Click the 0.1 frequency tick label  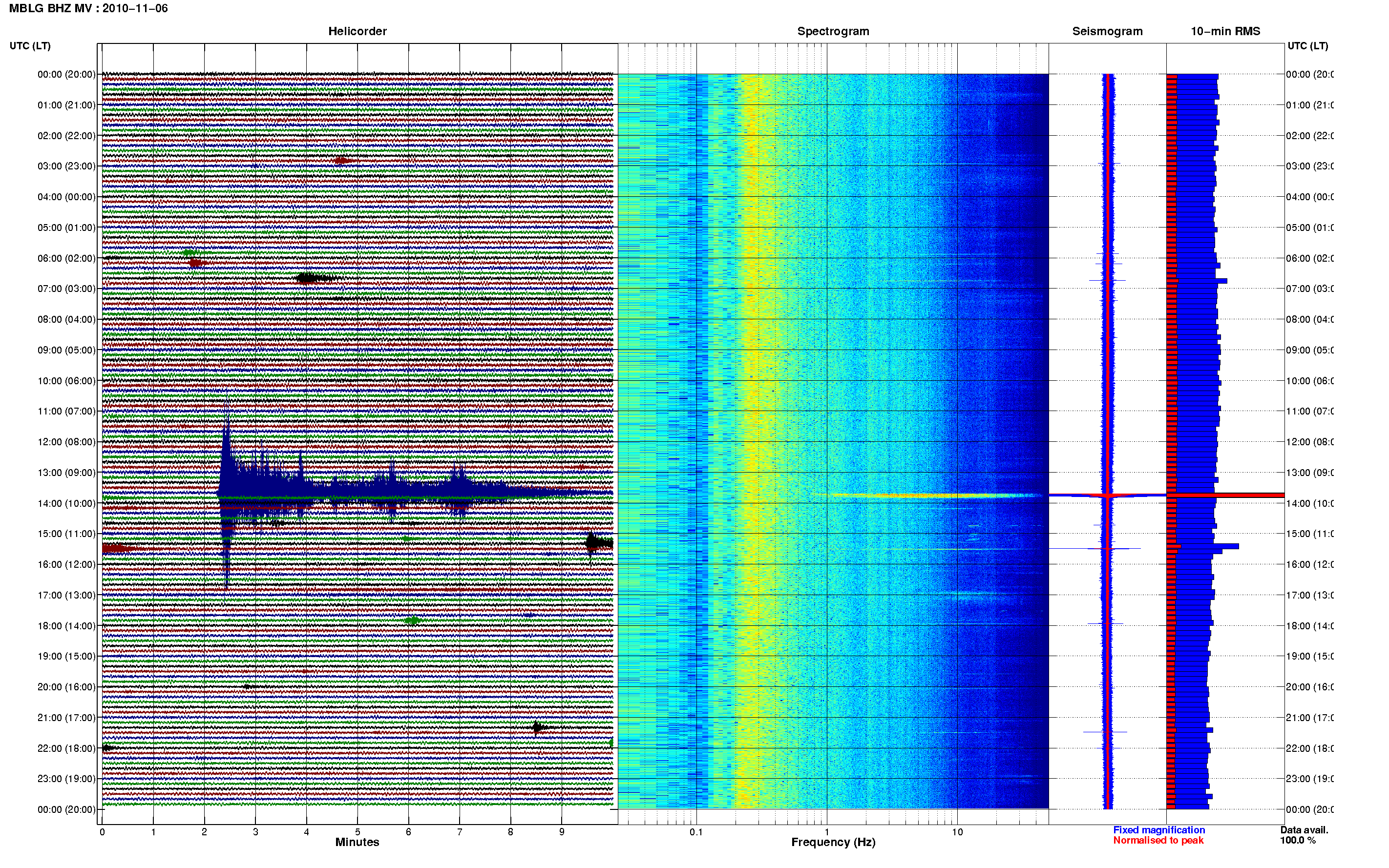(696, 832)
